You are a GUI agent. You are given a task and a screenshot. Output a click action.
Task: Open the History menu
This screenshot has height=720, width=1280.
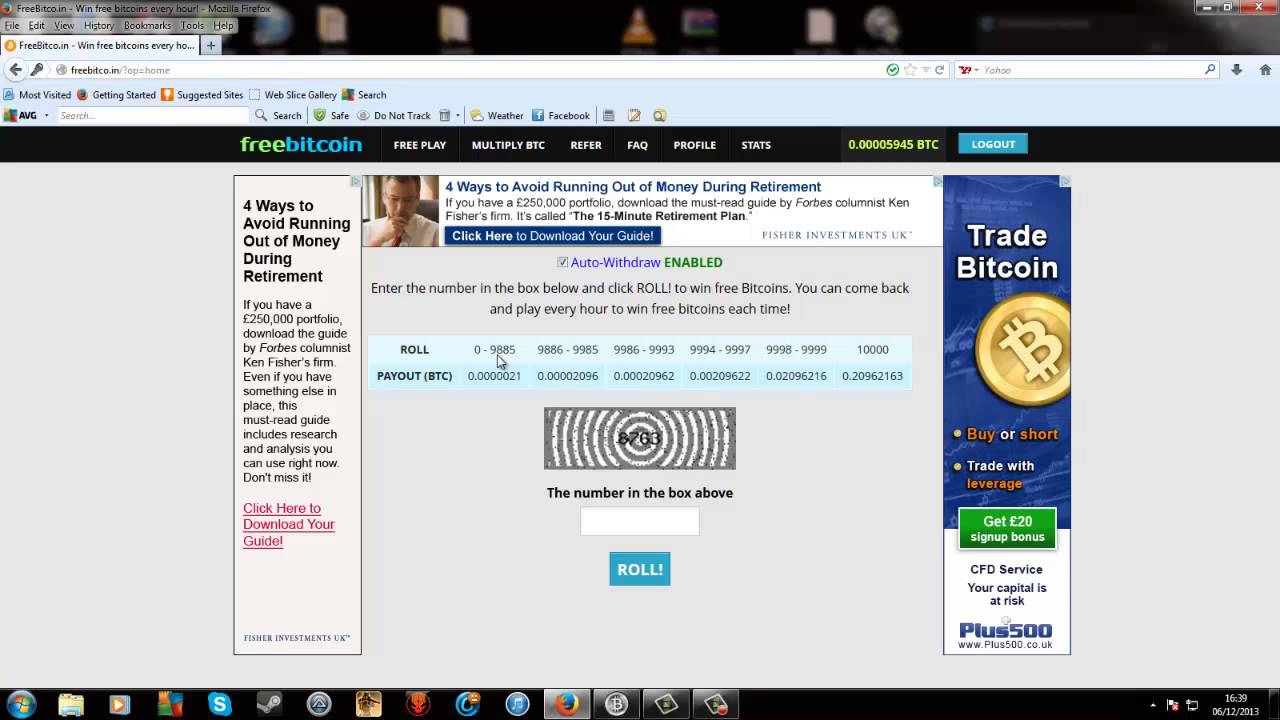click(x=98, y=25)
